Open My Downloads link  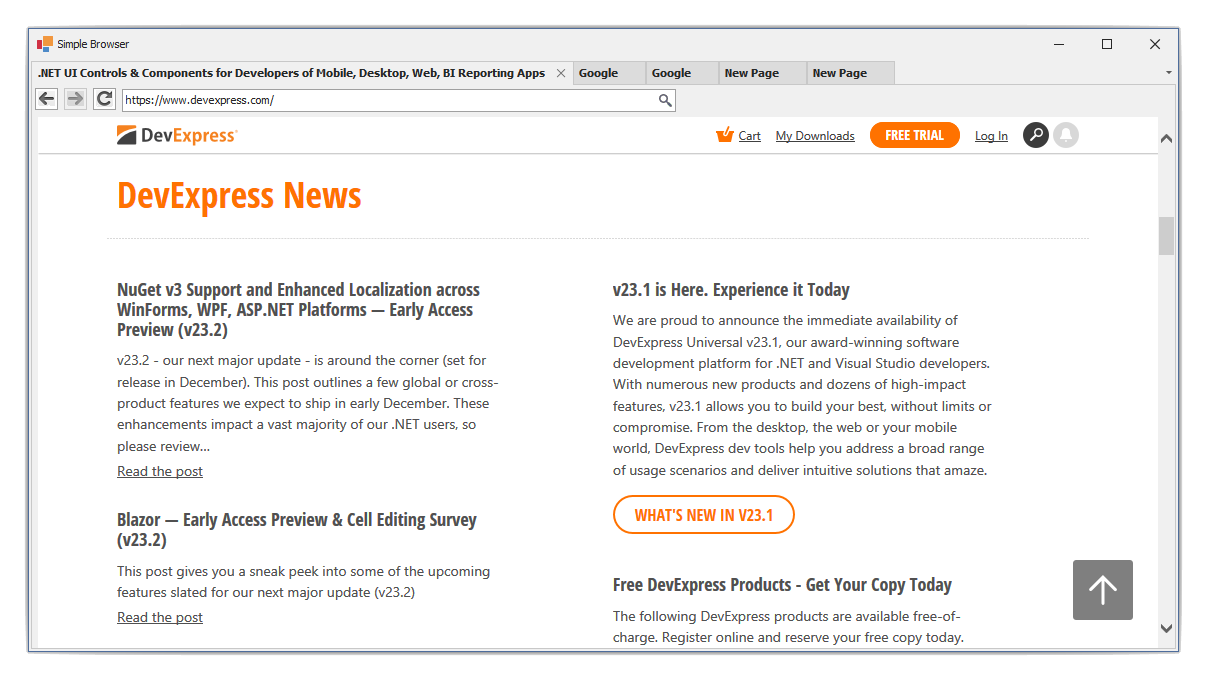[815, 136]
